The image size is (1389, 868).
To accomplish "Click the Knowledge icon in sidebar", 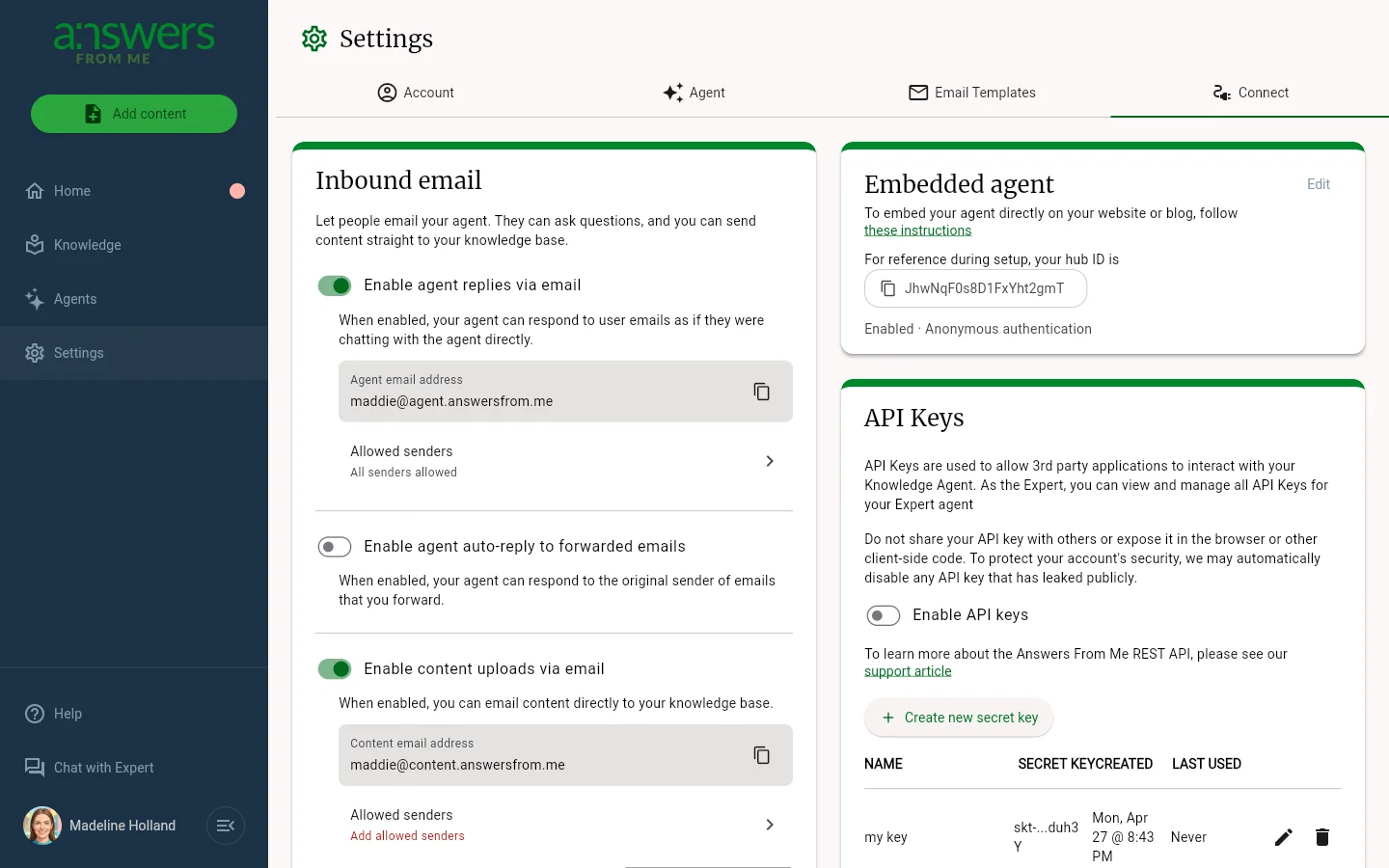I will (35, 245).
